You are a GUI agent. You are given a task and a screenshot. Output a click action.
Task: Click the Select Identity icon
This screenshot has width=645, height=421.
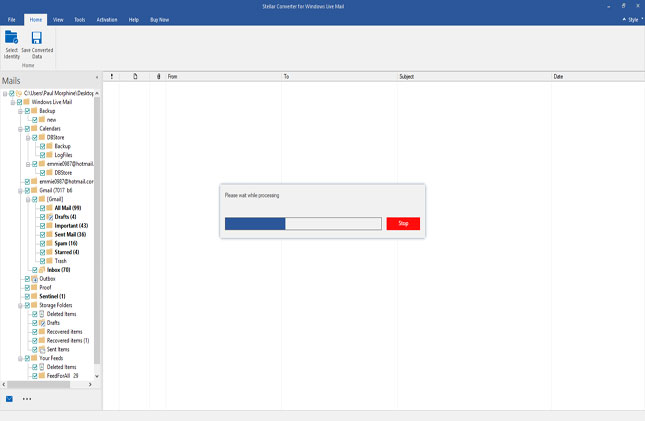point(12,38)
